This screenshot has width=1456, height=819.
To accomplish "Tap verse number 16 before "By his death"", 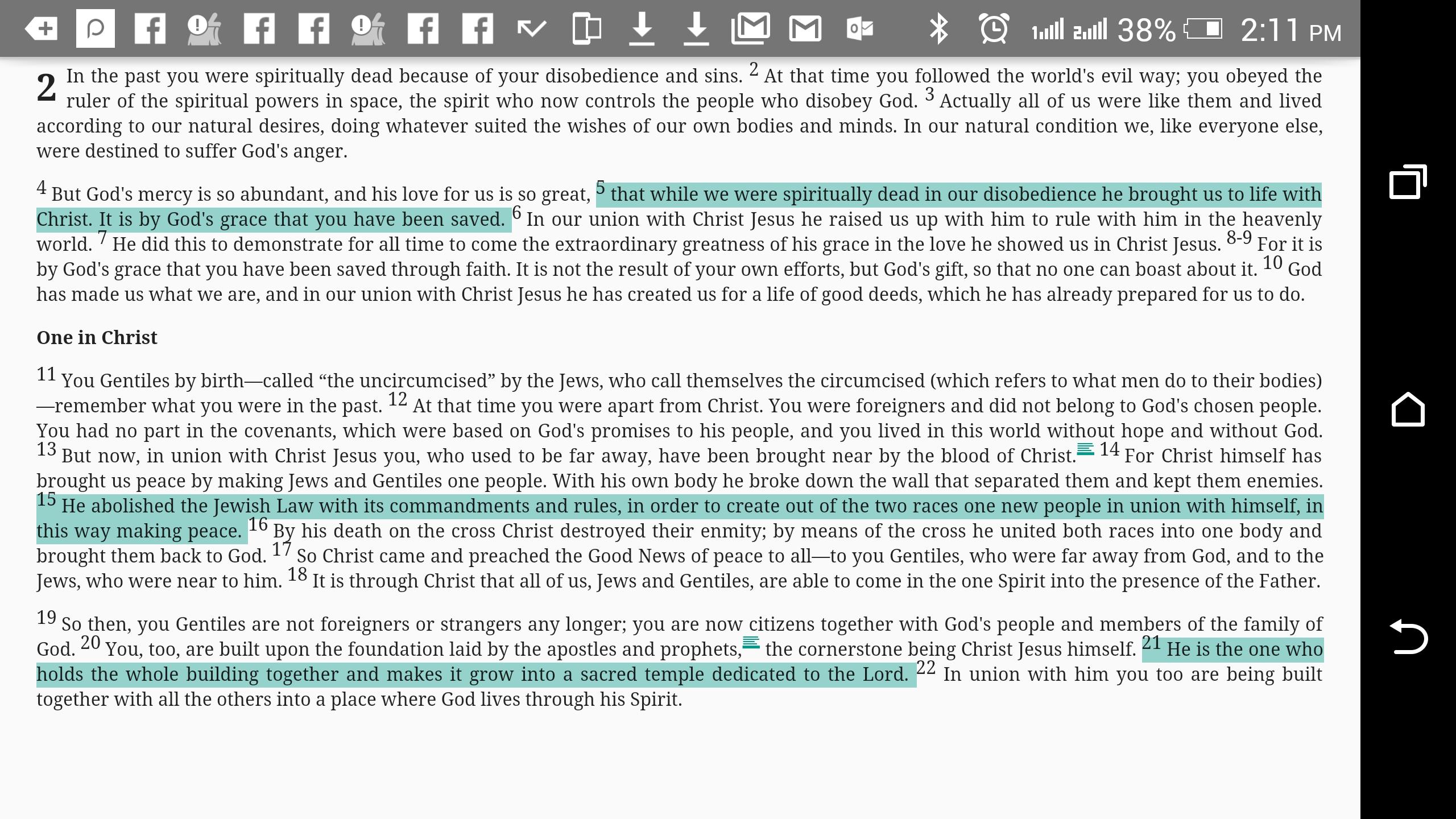I will pyautogui.click(x=258, y=524).
